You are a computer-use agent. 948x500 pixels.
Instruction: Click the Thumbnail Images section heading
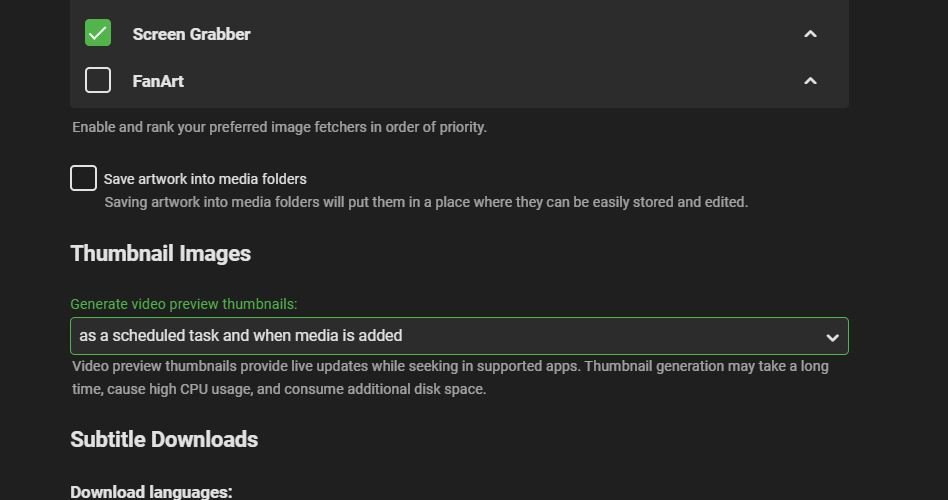[x=160, y=254]
